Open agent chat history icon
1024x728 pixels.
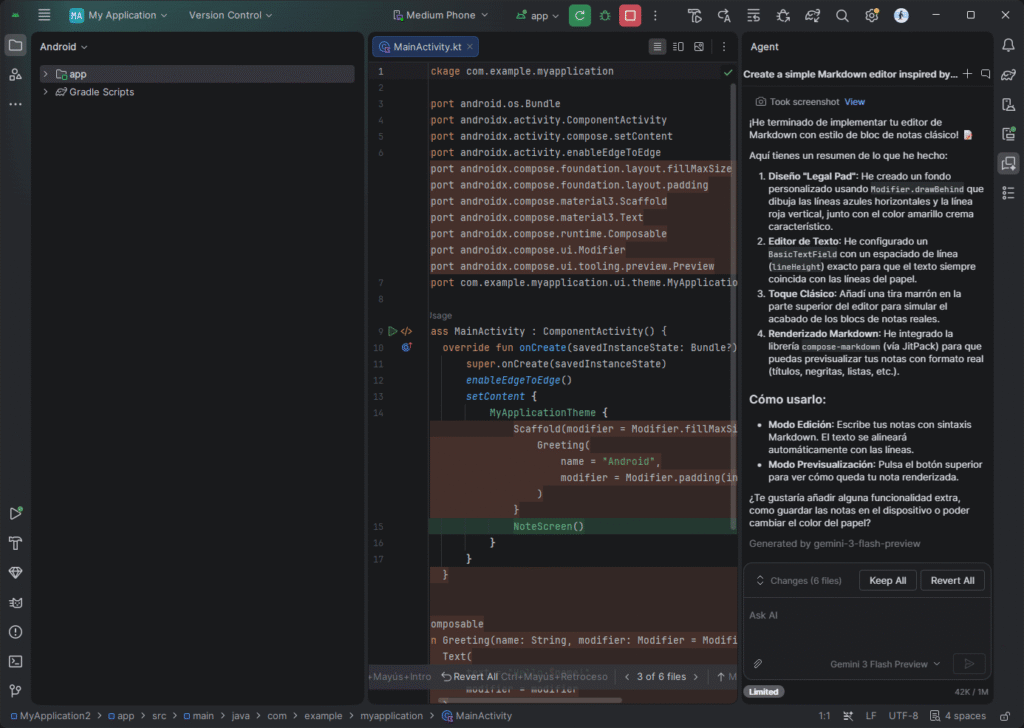(x=985, y=74)
